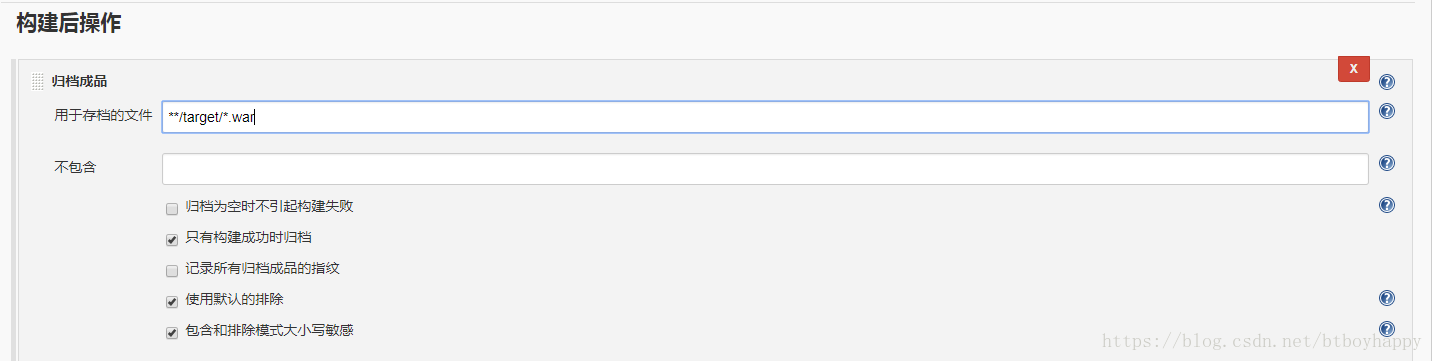Click the 不包含 field label
The height and width of the screenshot is (361, 1433).
click(75, 167)
